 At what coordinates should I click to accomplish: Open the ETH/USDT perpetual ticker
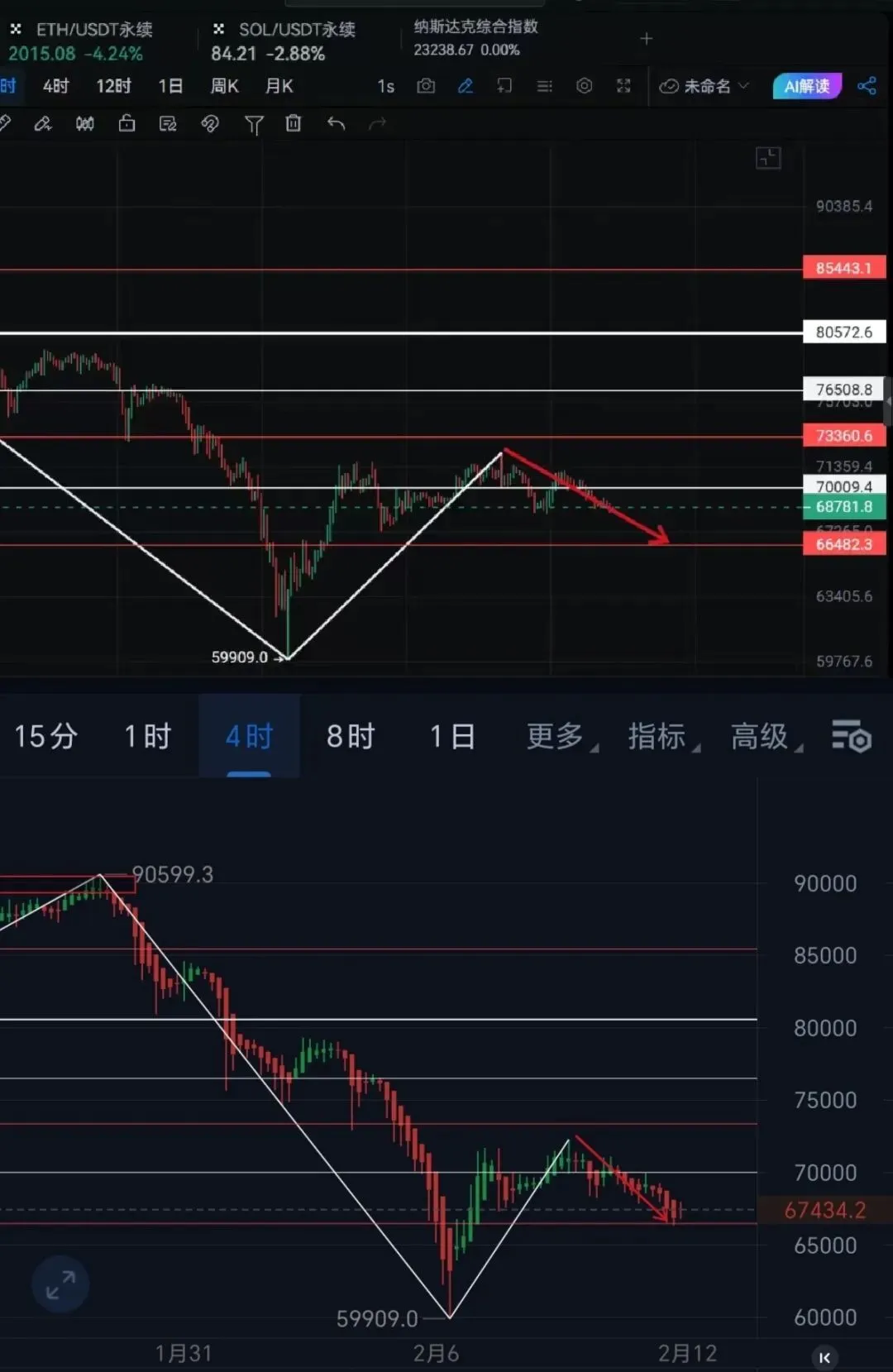(x=80, y=41)
